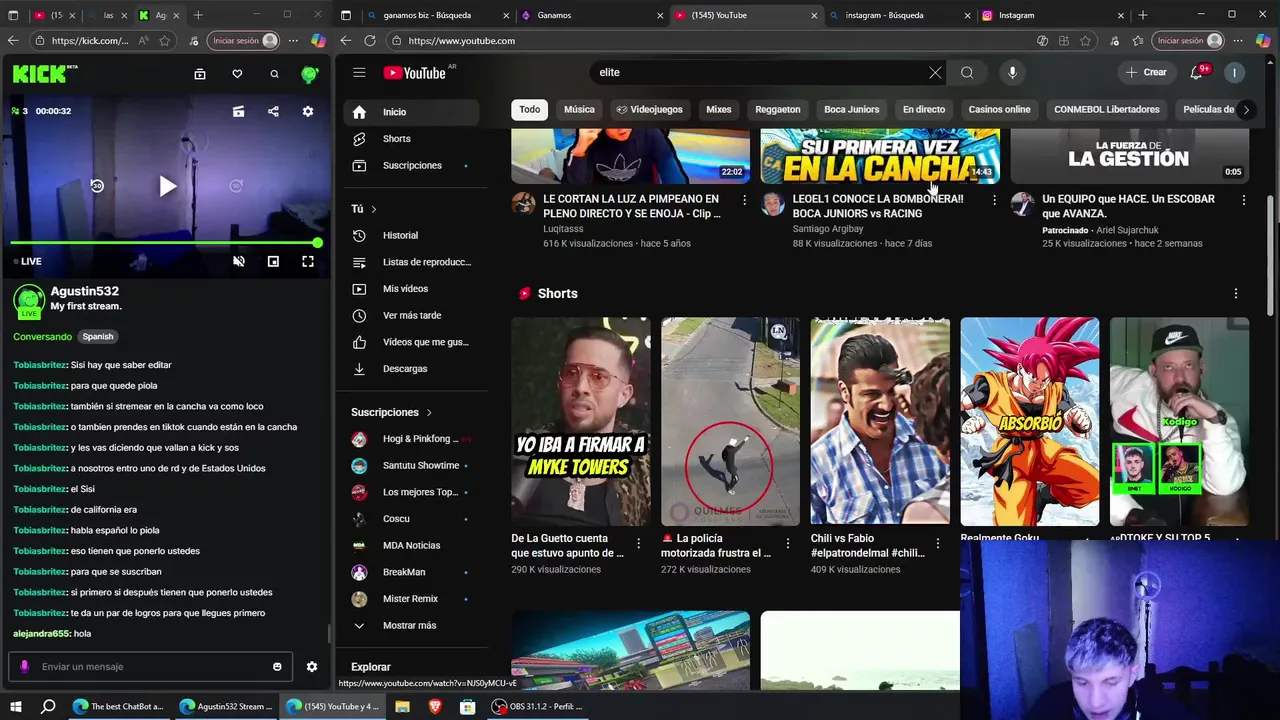Open Santiago Argibay channel link

click(828, 229)
